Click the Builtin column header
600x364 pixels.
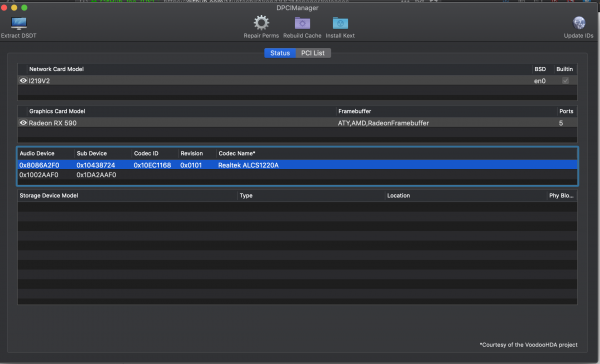(565, 69)
